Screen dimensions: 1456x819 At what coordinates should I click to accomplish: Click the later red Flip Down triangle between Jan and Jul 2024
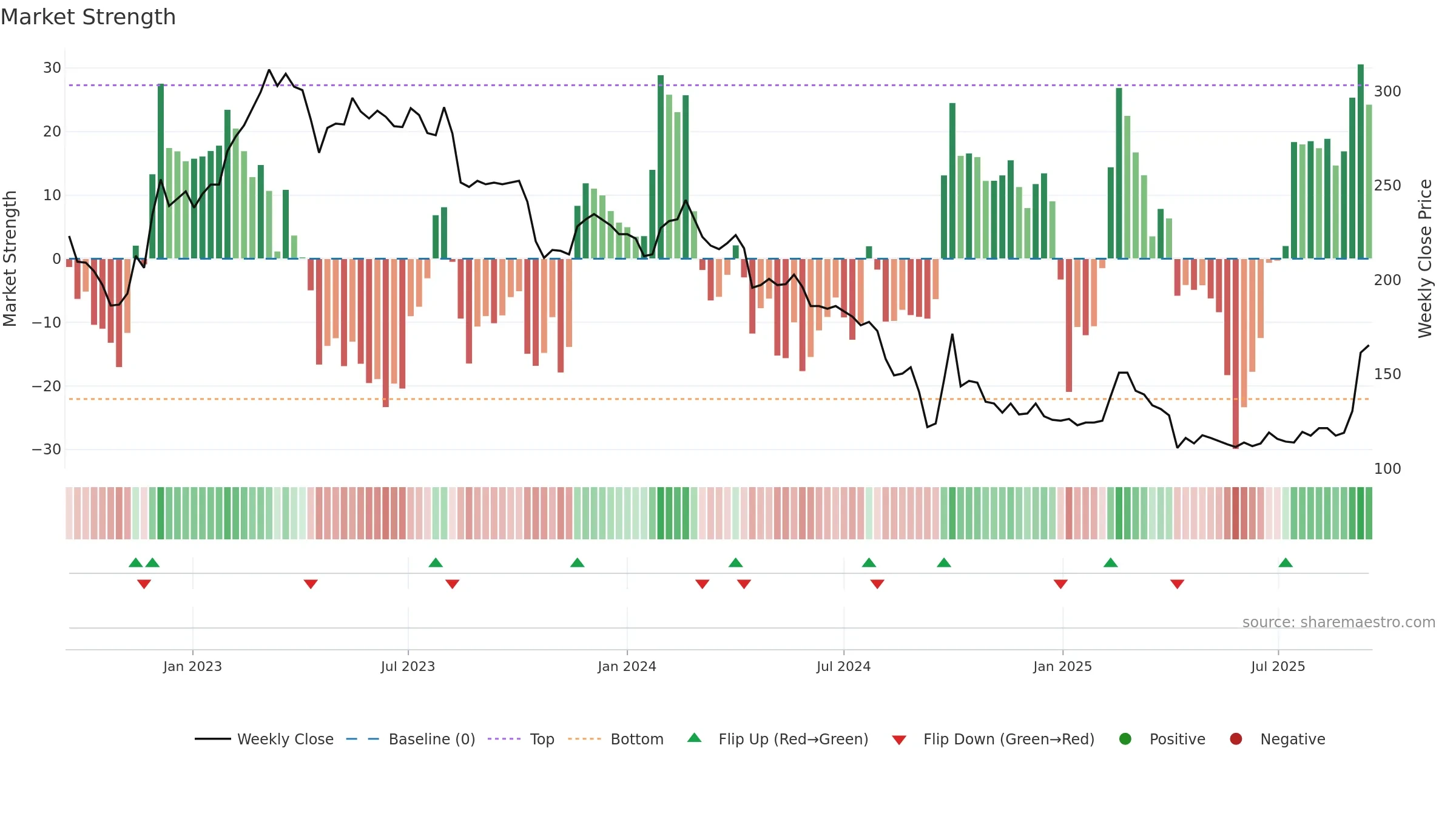[744, 584]
